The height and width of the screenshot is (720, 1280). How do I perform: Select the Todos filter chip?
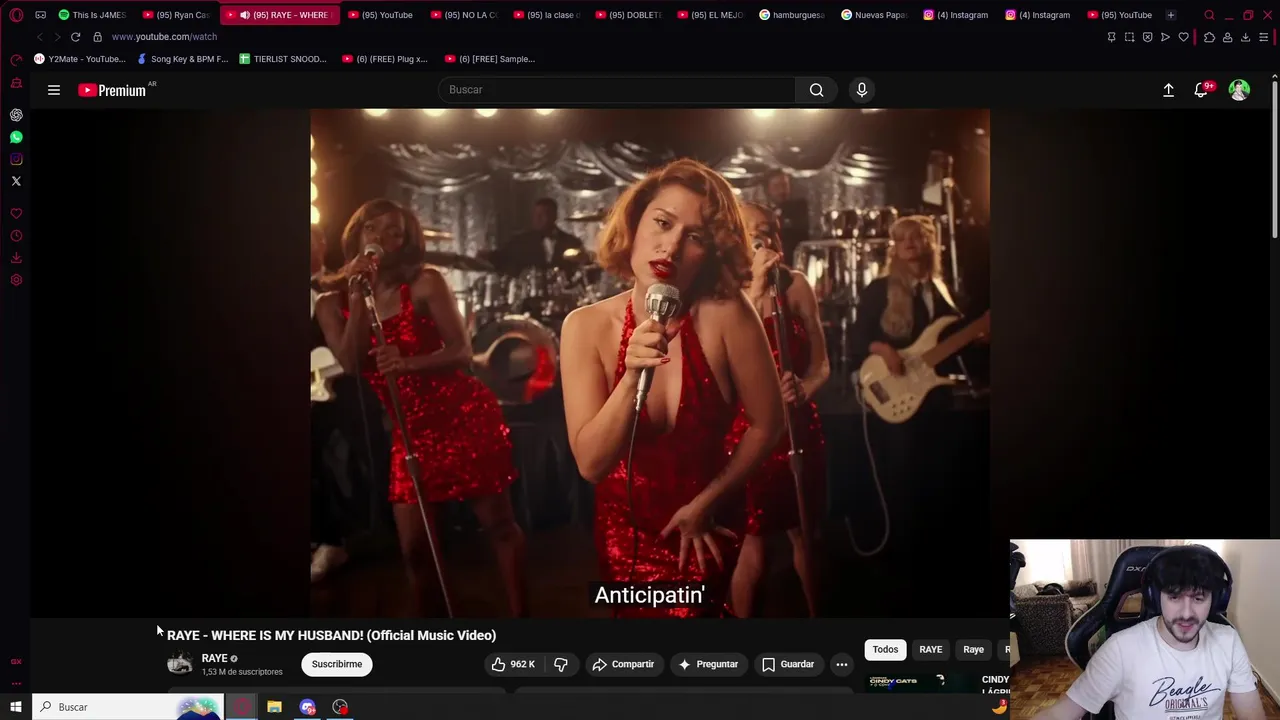[885, 650]
